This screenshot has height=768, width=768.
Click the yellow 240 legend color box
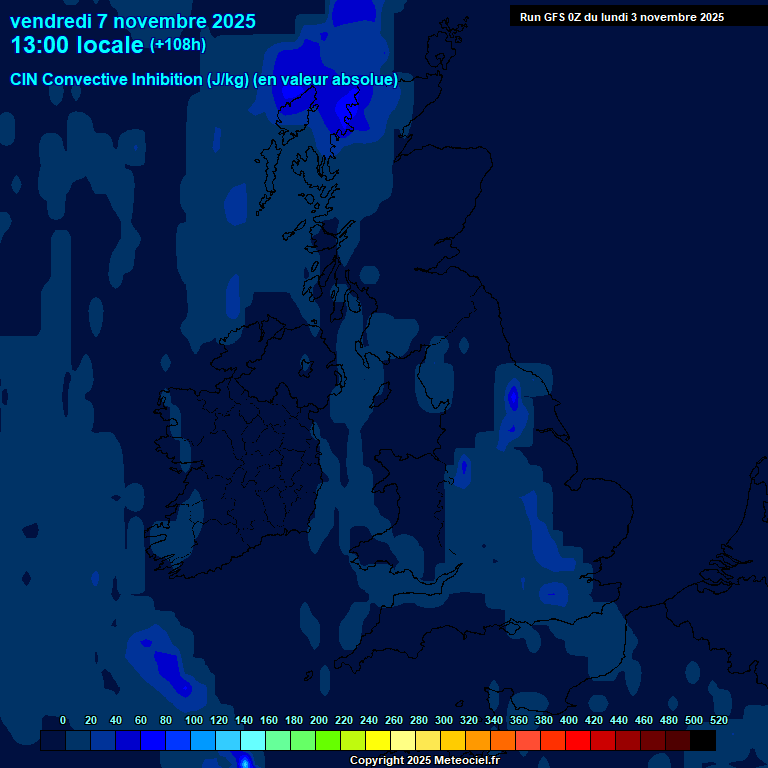tap(378, 740)
